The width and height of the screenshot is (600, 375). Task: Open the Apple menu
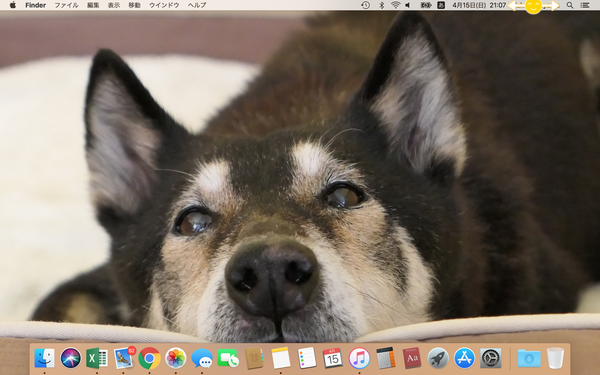point(13,5)
